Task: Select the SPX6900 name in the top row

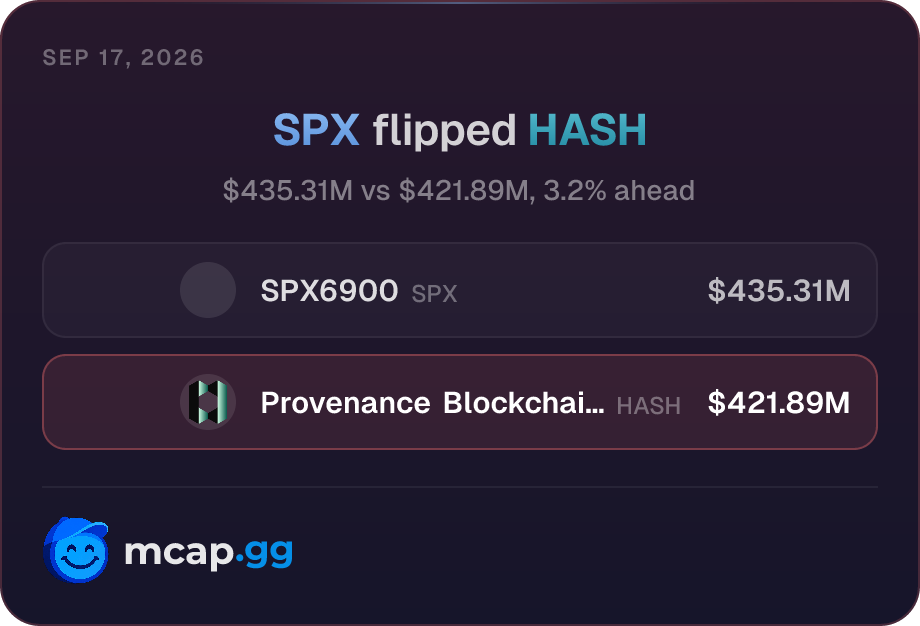Action: pyautogui.click(x=329, y=290)
